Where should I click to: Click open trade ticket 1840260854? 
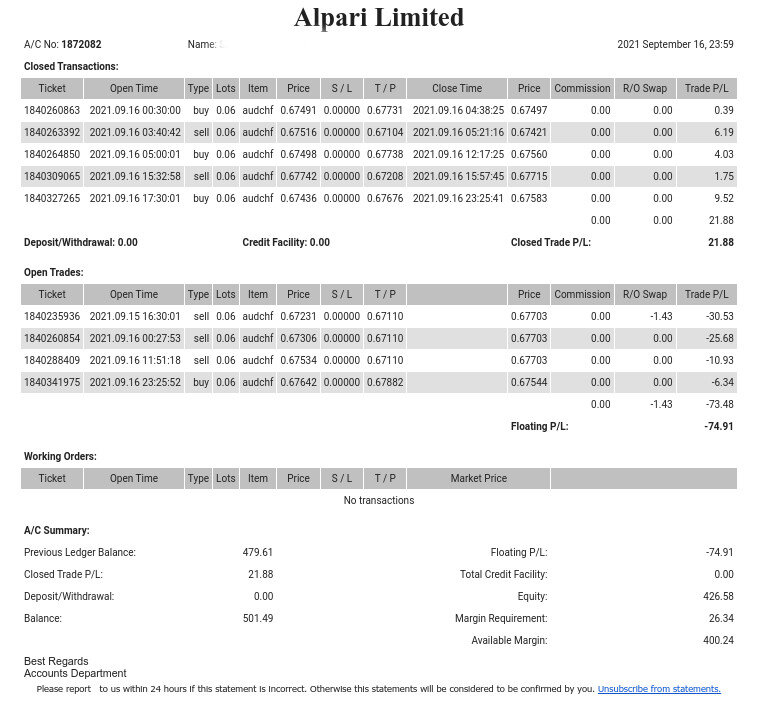pyautogui.click(x=52, y=338)
